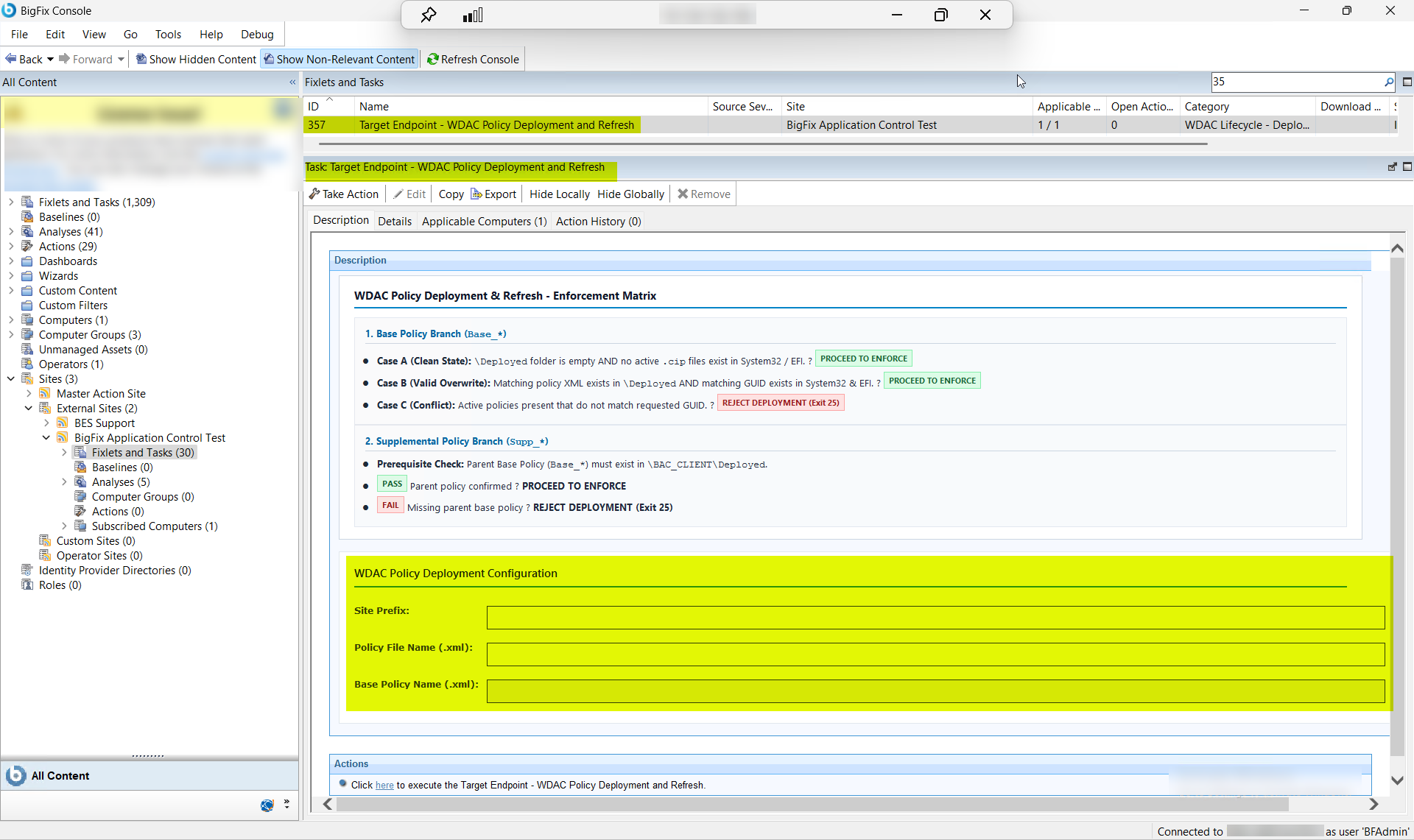Select the BES Support site icon
The image size is (1414, 840).
point(63,423)
